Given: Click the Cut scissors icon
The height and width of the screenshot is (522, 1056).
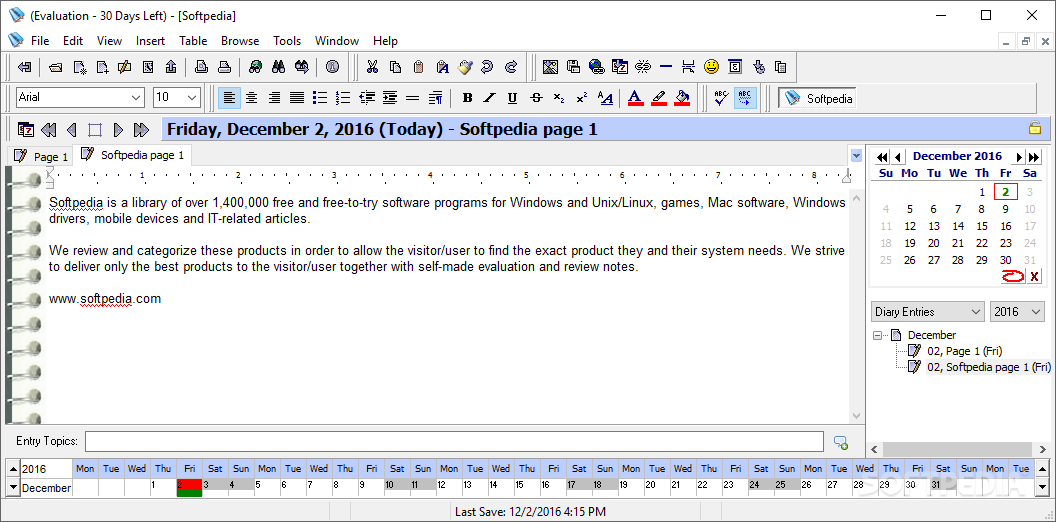Looking at the screenshot, I should pos(372,67).
